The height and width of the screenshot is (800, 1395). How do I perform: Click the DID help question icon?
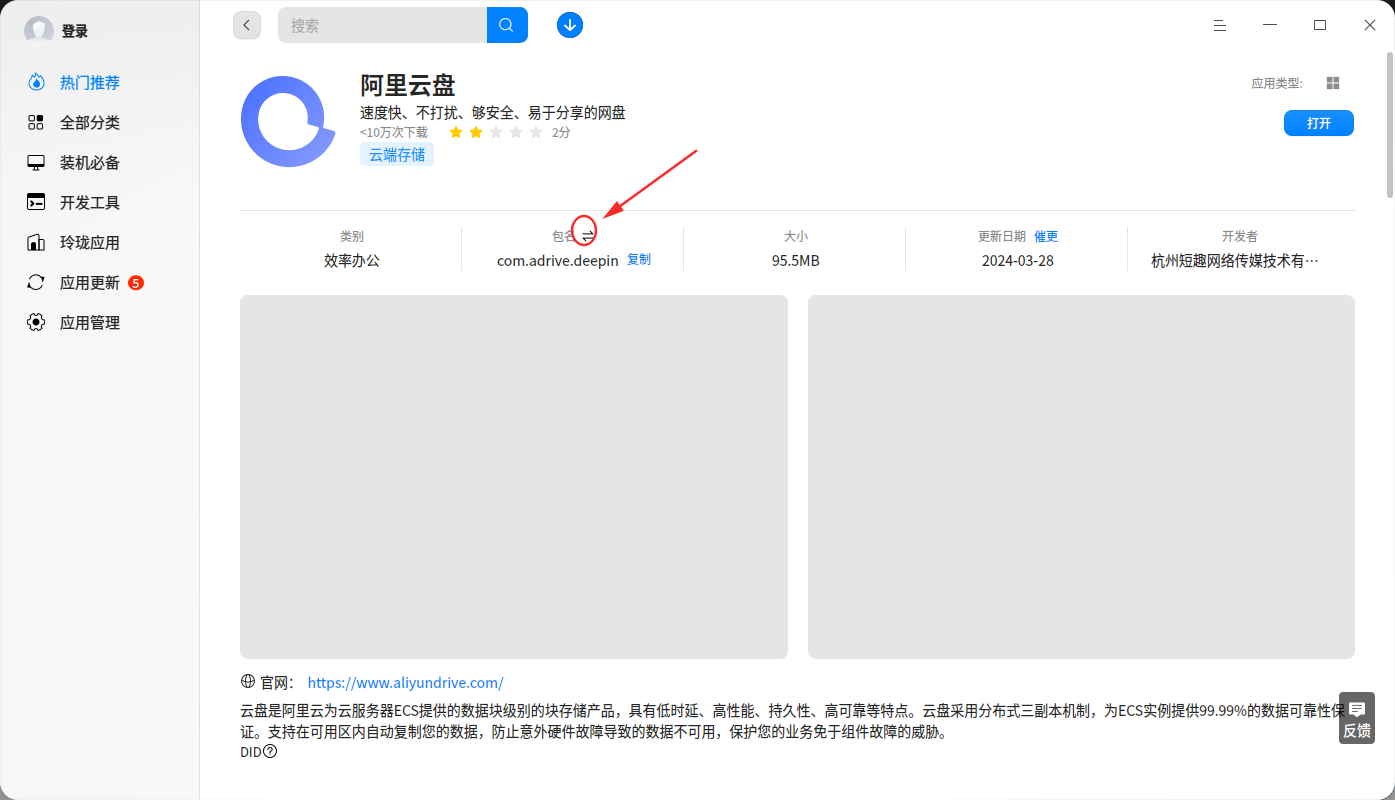[270, 751]
